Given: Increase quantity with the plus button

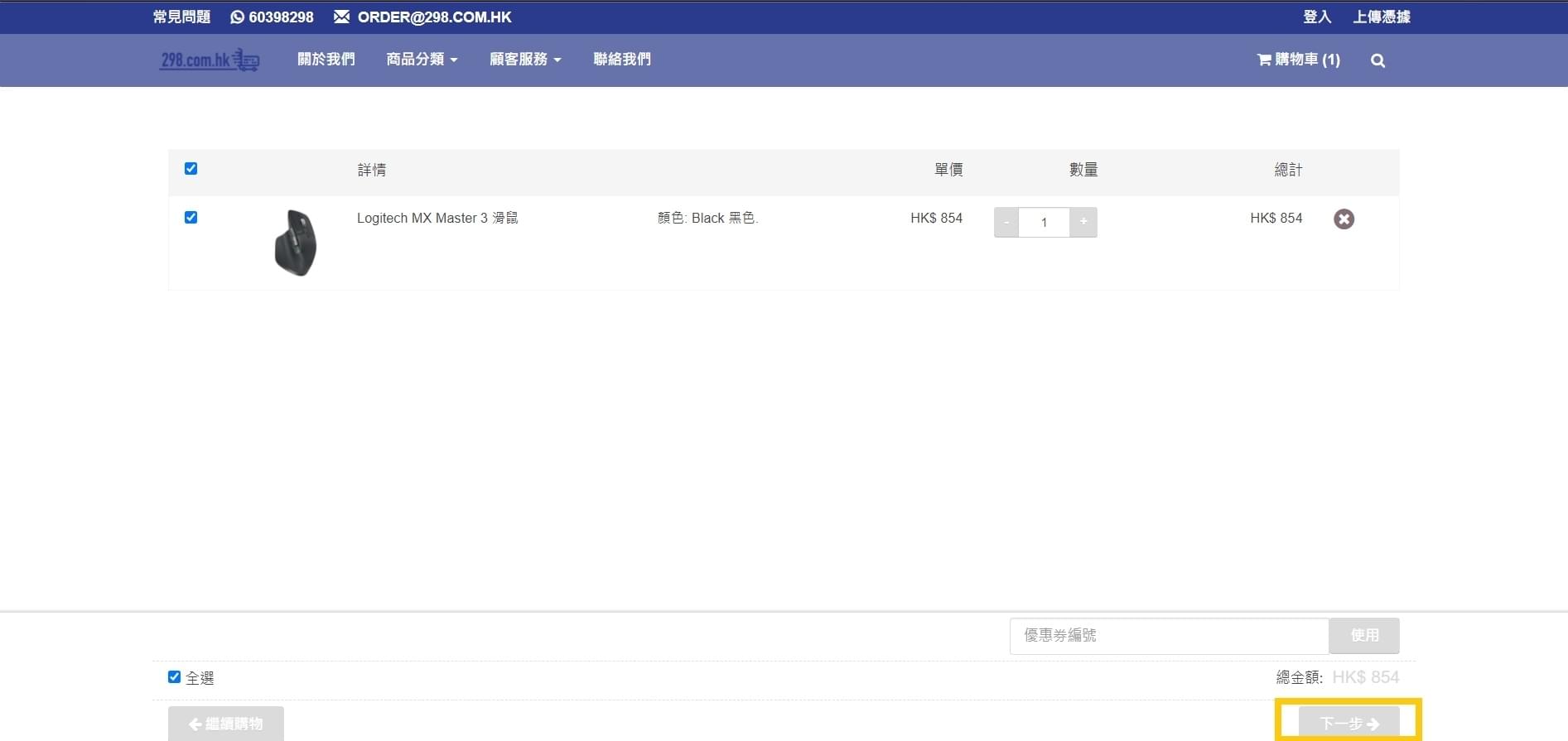Looking at the screenshot, I should click(x=1083, y=222).
